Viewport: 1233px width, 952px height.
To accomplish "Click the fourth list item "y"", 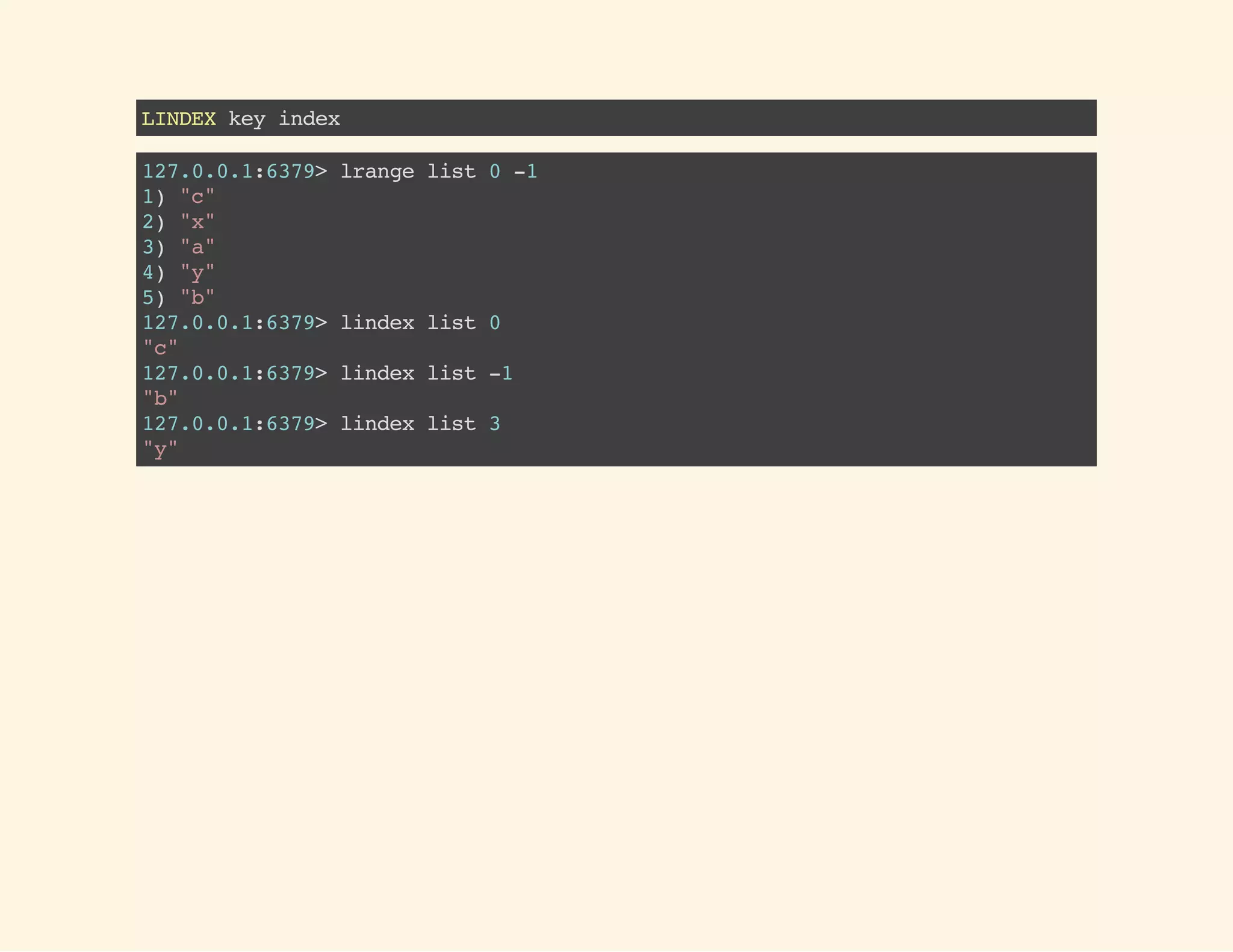I will coord(197,273).
